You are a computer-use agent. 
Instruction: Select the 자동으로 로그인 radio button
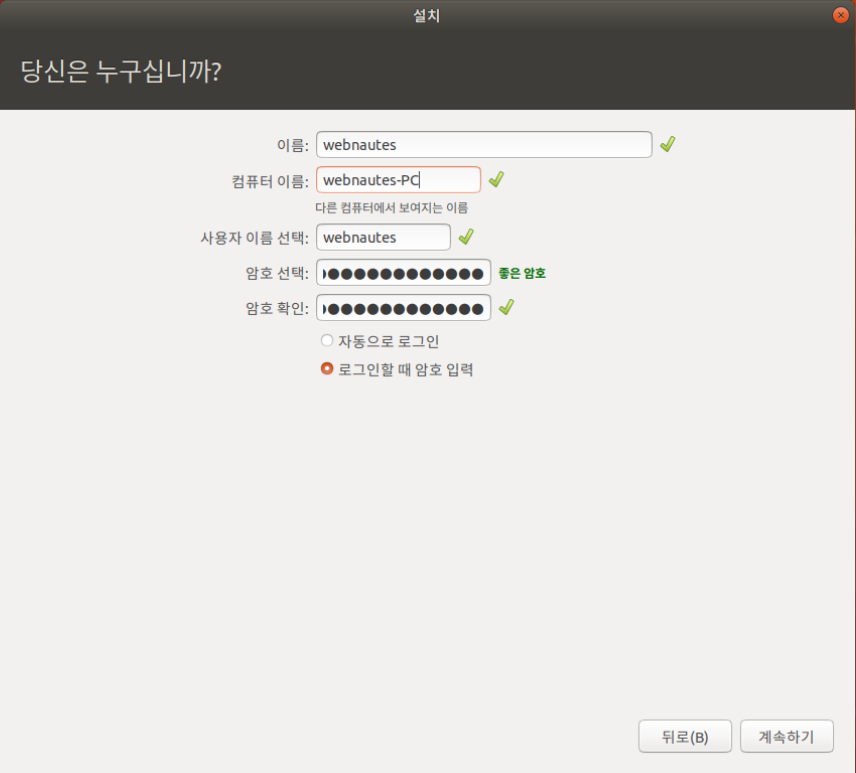click(327, 341)
